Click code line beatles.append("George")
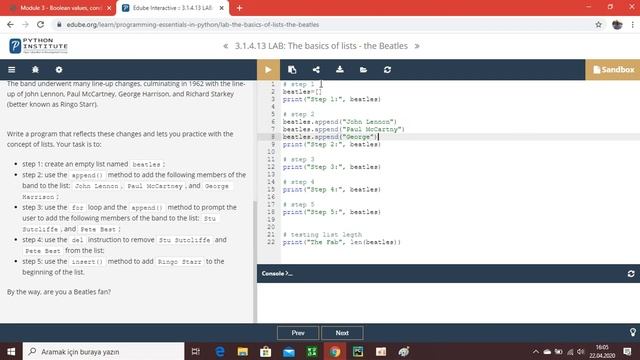 (x=331, y=137)
